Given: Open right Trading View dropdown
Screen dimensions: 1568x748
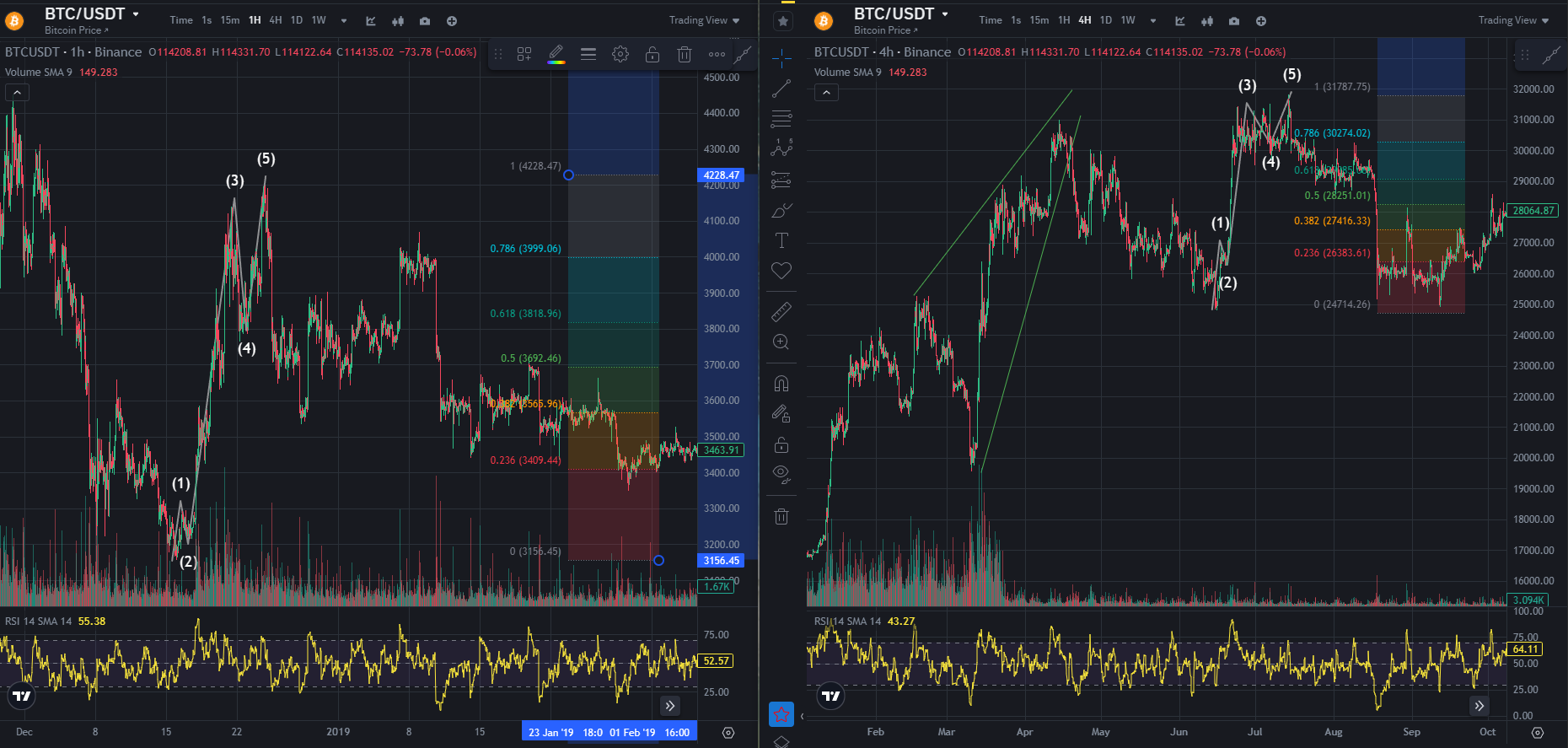Looking at the screenshot, I should [x=1513, y=20].
